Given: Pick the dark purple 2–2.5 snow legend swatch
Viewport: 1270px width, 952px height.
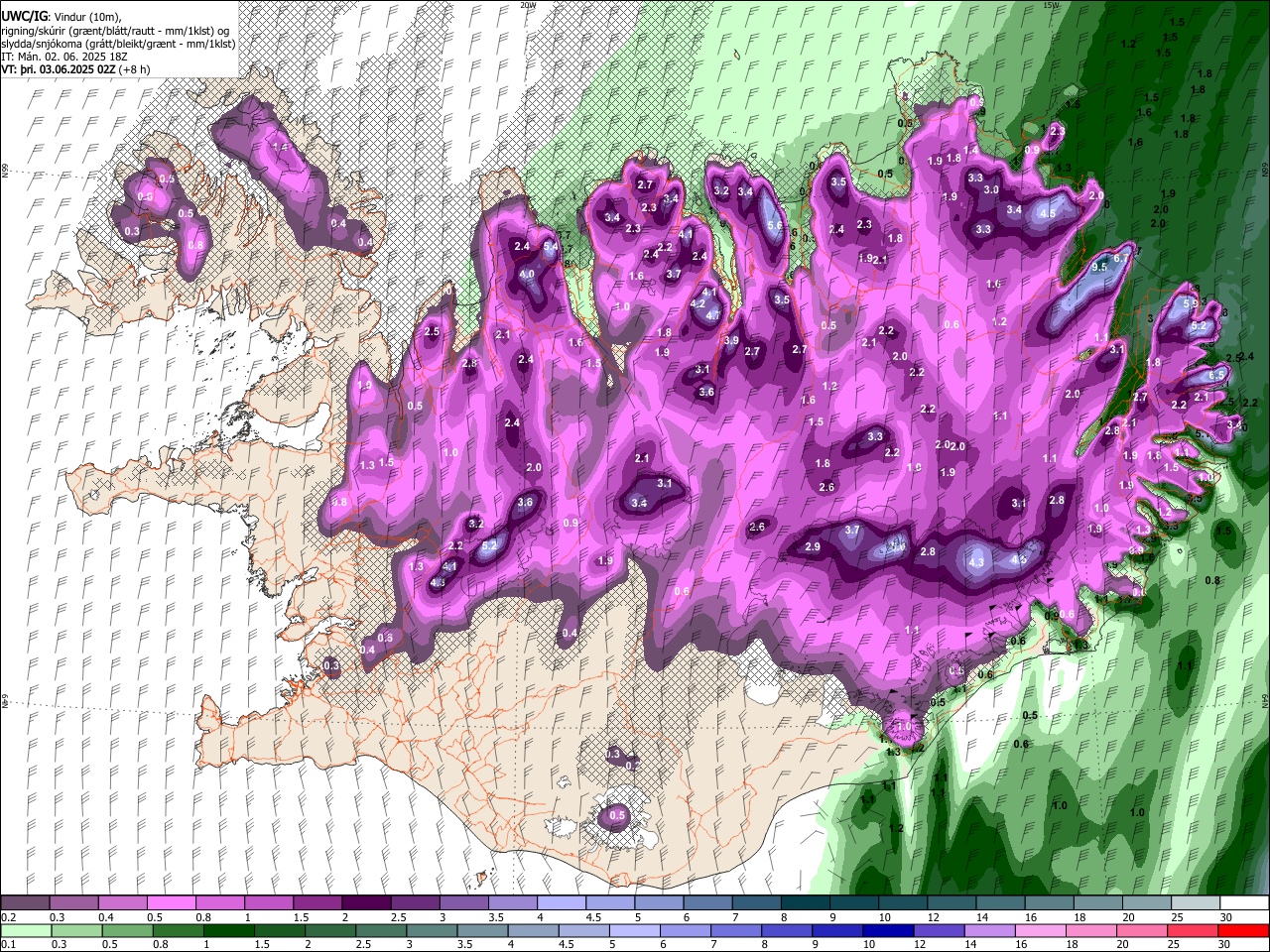Looking at the screenshot, I should [365, 903].
